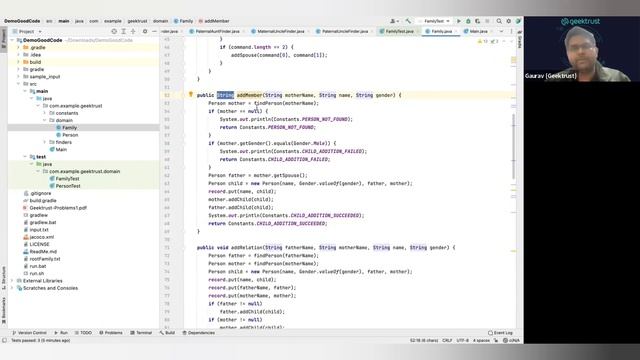
Task: Open Project panel options gear
Action: 145,31
